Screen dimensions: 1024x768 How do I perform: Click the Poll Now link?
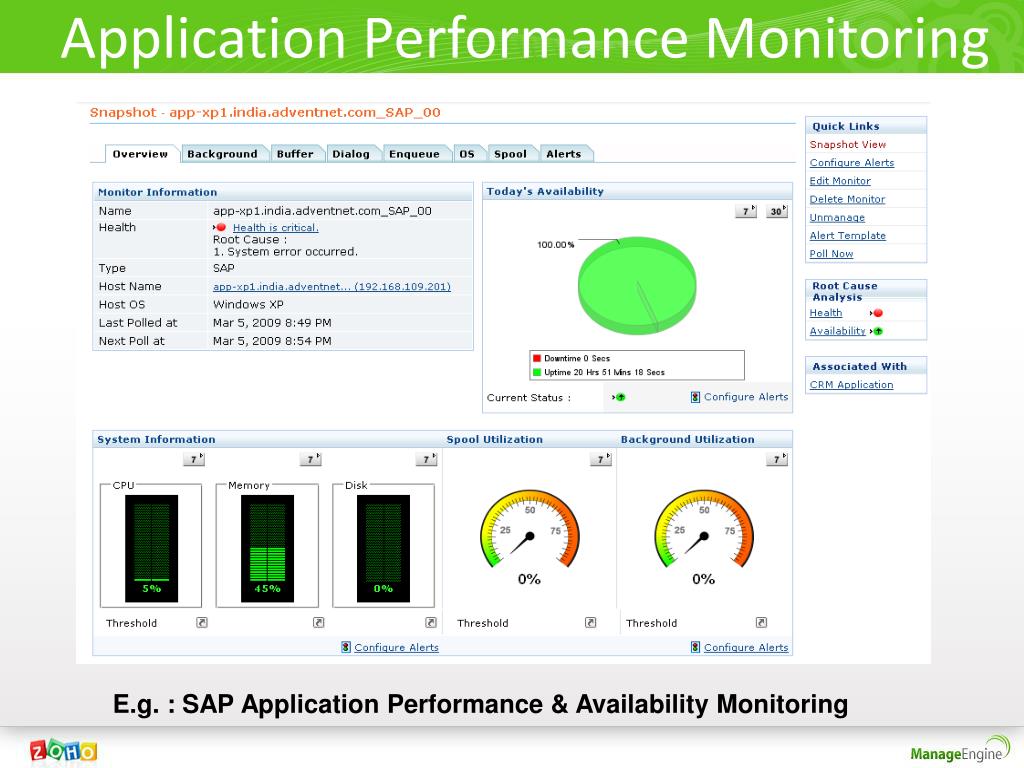[x=831, y=254]
